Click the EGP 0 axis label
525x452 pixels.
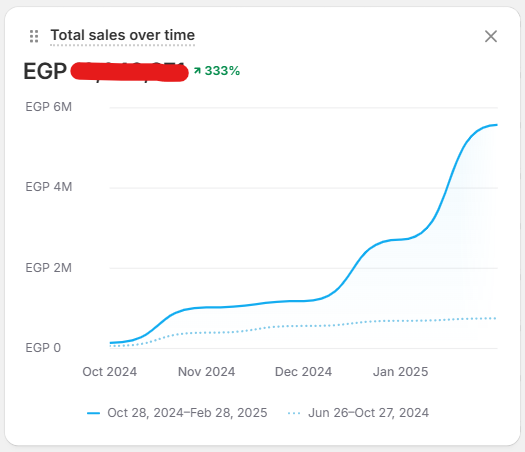(x=43, y=348)
